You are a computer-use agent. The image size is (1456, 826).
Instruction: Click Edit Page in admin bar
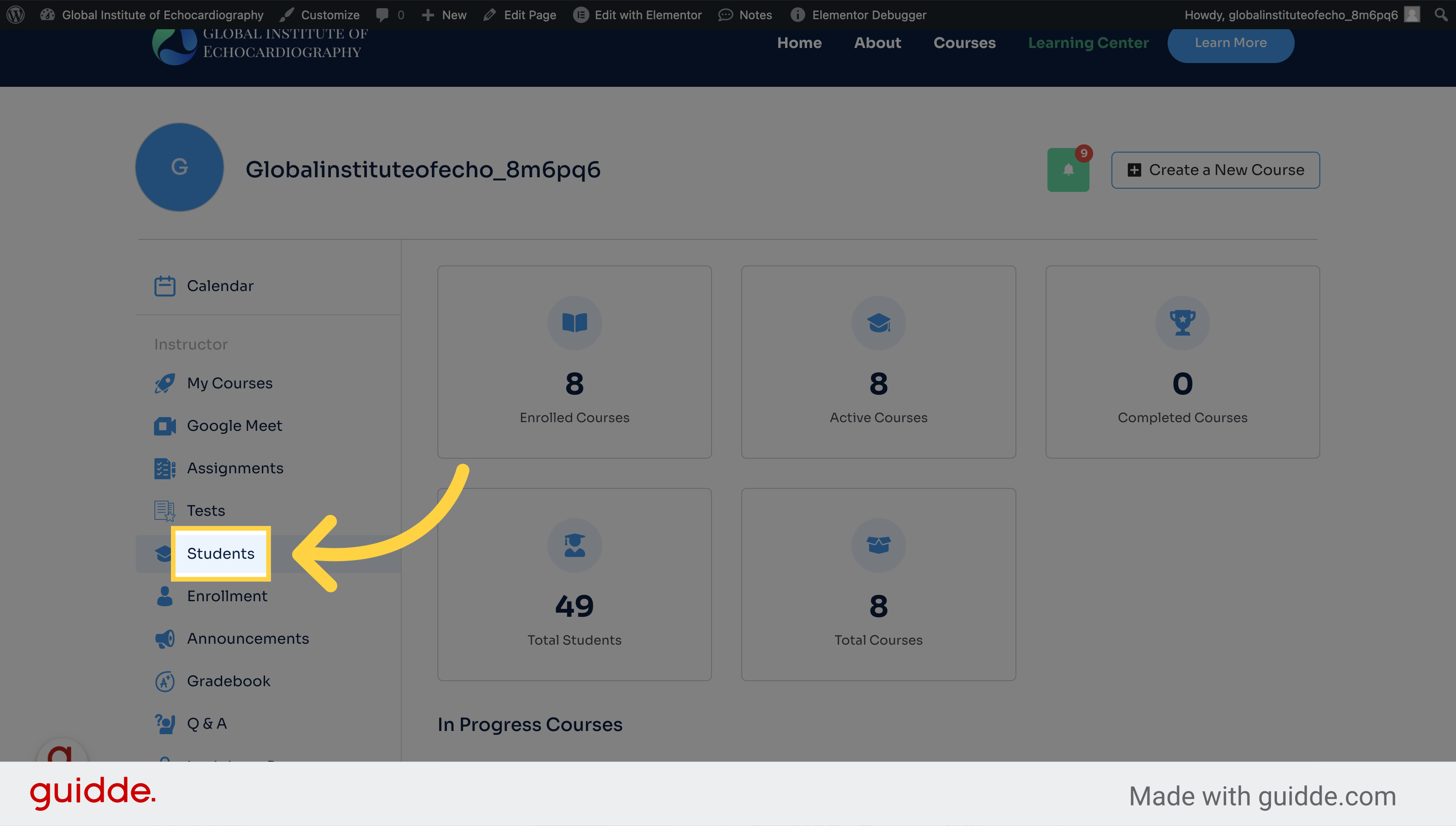click(520, 15)
